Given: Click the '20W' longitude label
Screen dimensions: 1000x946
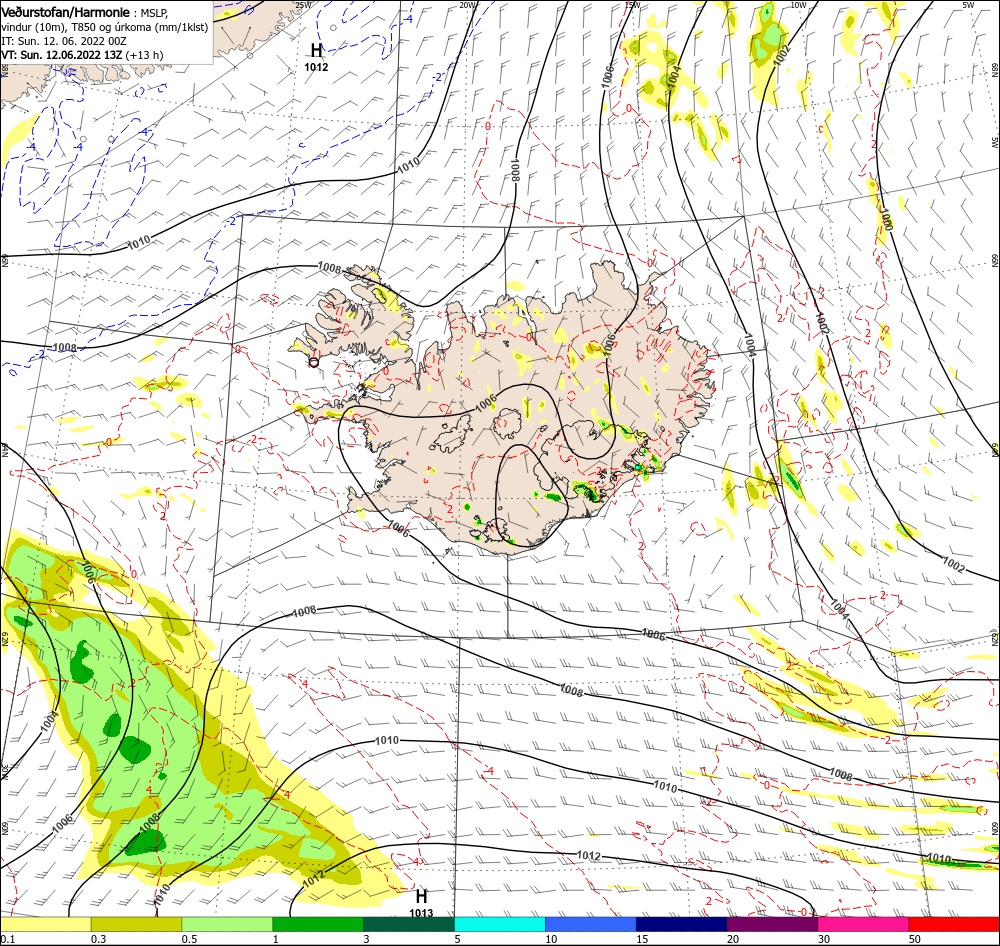Looking at the screenshot, I should [467, 4].
